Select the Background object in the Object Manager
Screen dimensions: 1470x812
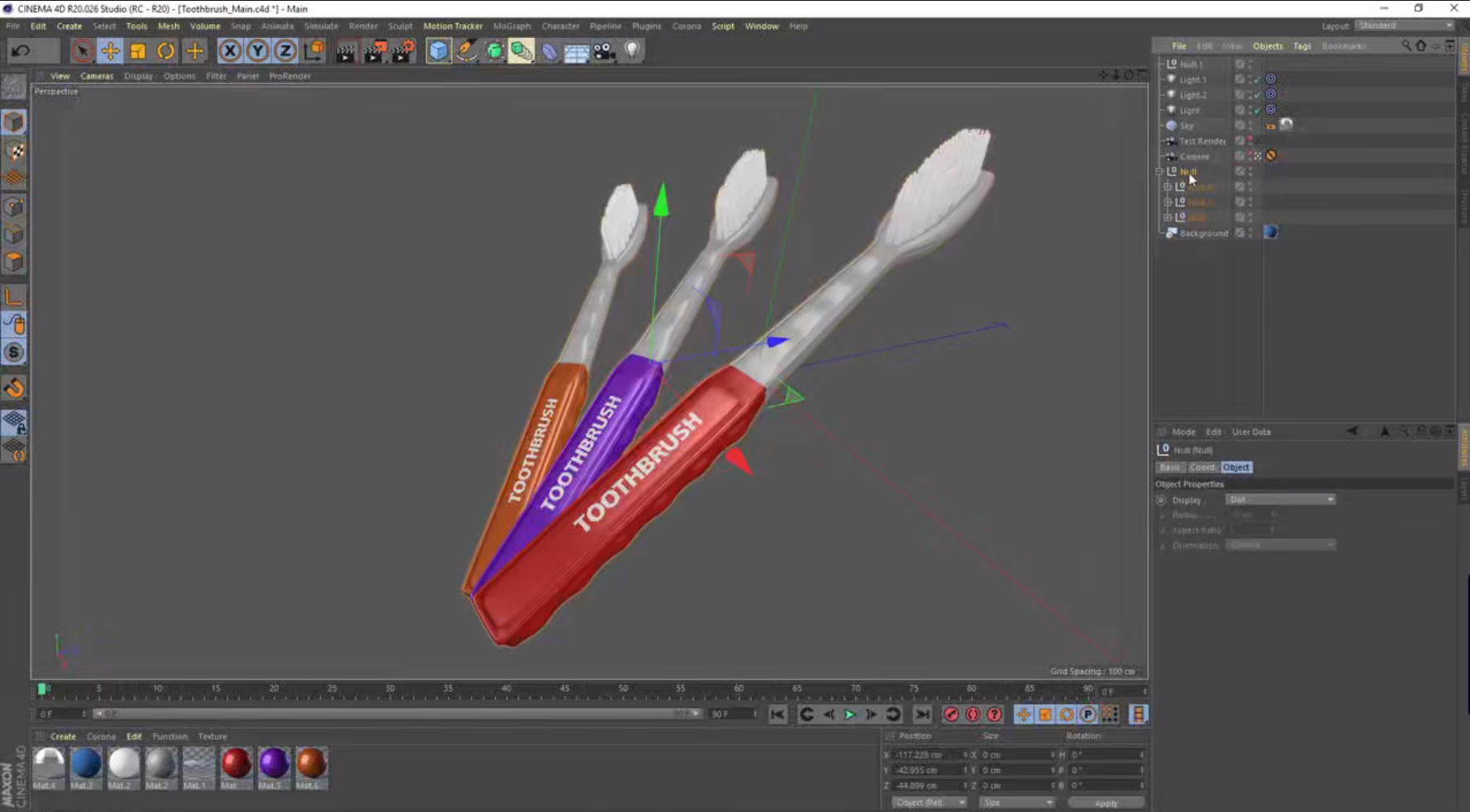(x=1203, y=232)
